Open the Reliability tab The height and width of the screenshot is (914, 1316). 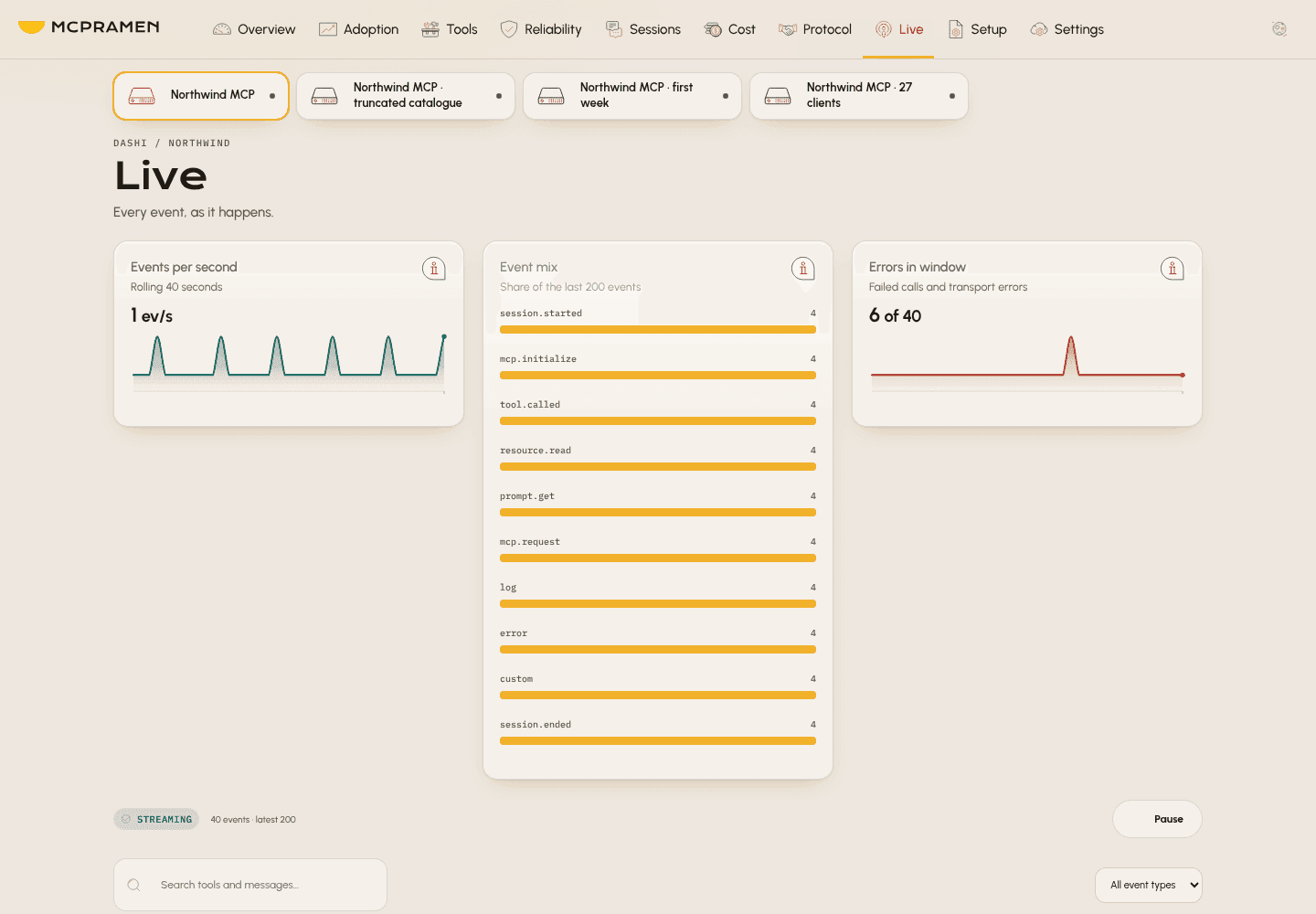[x=541, y=29]
